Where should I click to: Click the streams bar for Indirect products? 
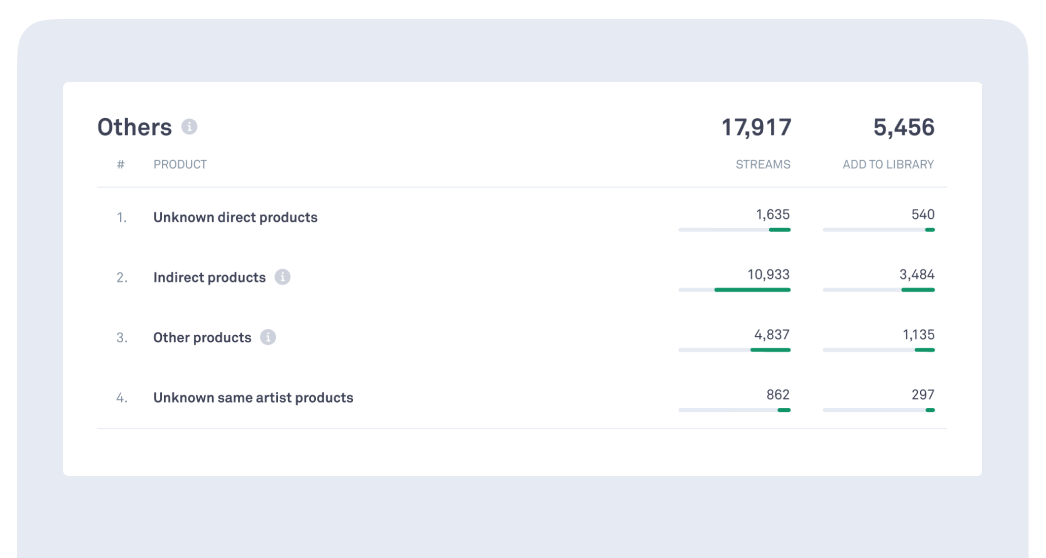[734, 290]
